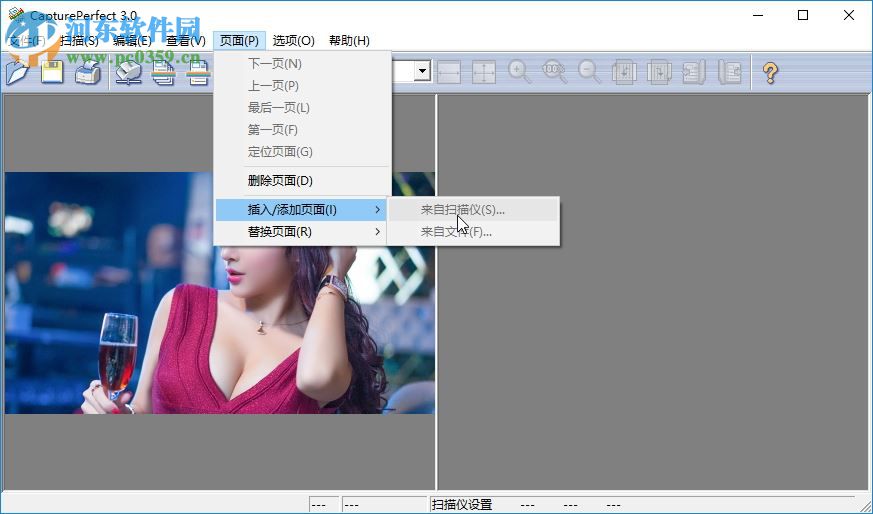873x514 pixels.
Task: Rotate page left toolbar icon
Action: [x=624, y=72]
